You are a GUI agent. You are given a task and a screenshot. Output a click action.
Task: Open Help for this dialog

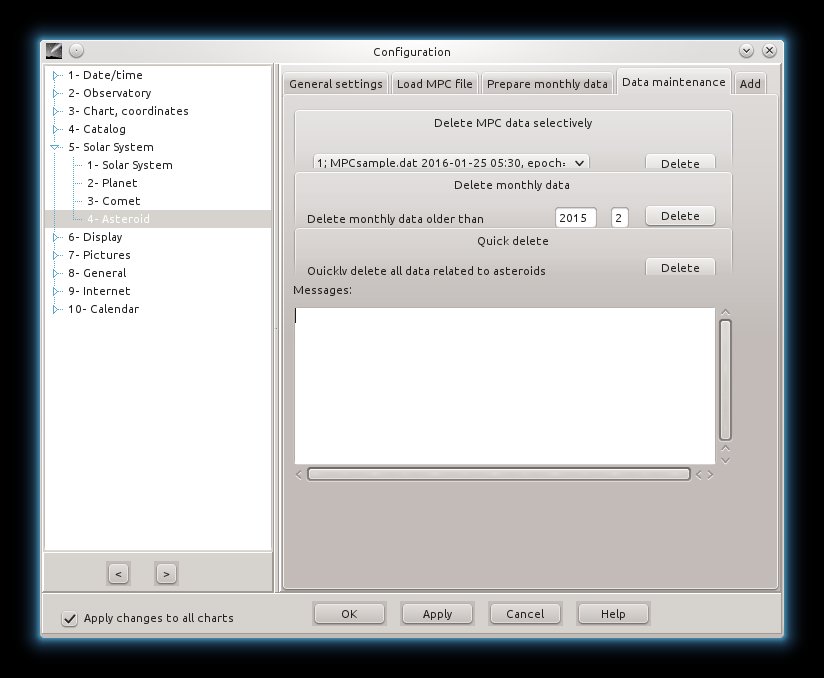point(613,614)
